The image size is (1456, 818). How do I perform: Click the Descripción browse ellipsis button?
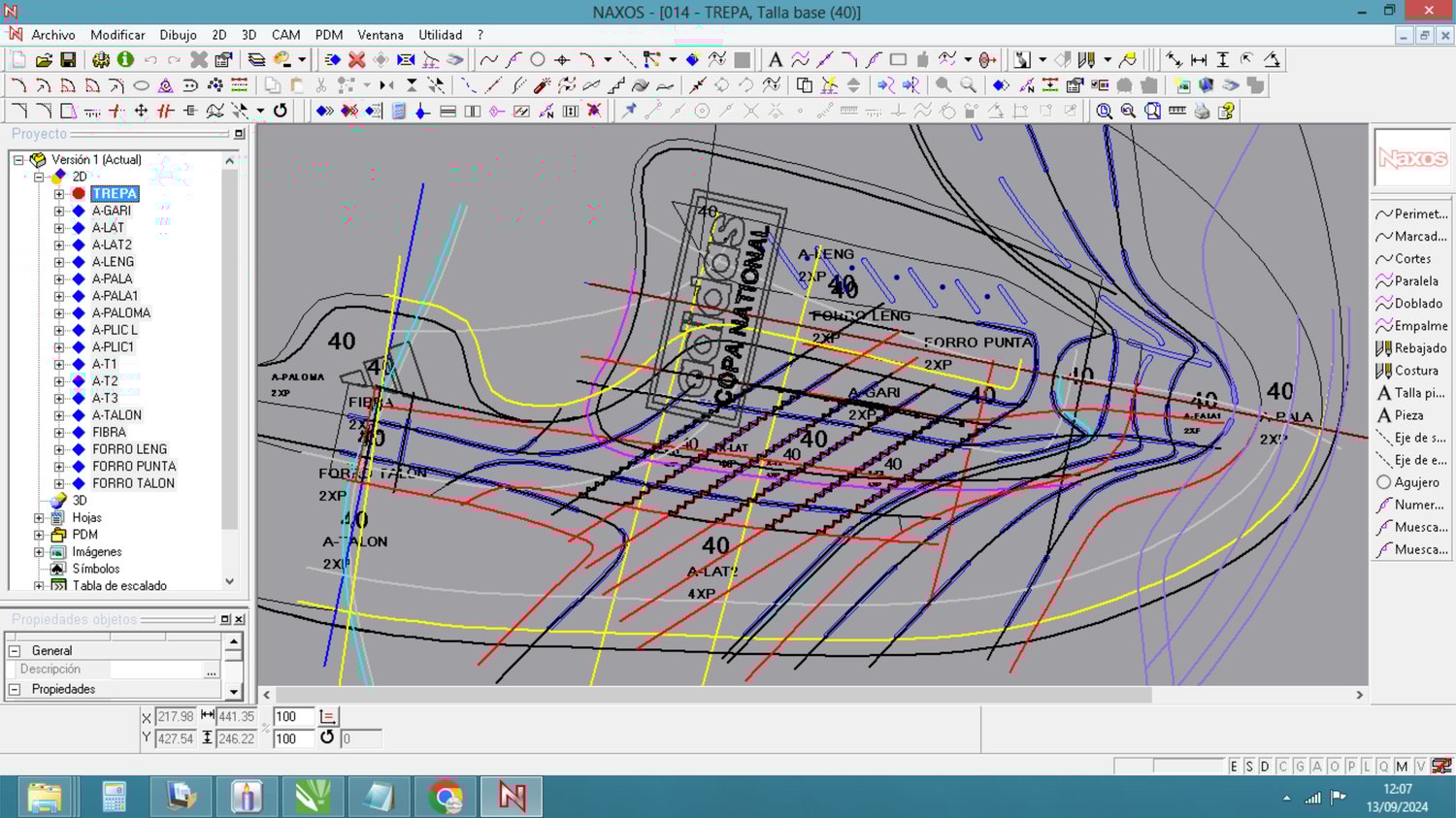pyautogui.click(x=211, y=671)
